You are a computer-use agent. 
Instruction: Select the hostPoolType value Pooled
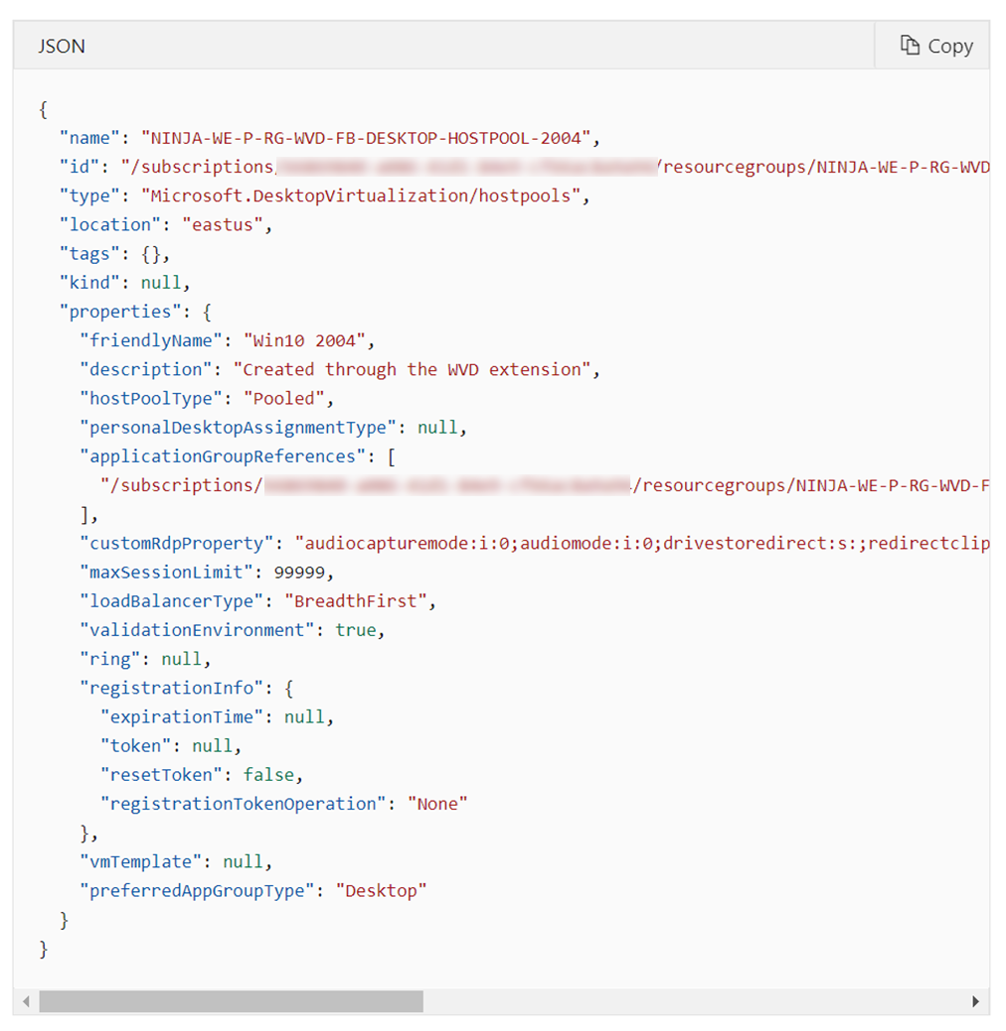click(x=287, y=398)
